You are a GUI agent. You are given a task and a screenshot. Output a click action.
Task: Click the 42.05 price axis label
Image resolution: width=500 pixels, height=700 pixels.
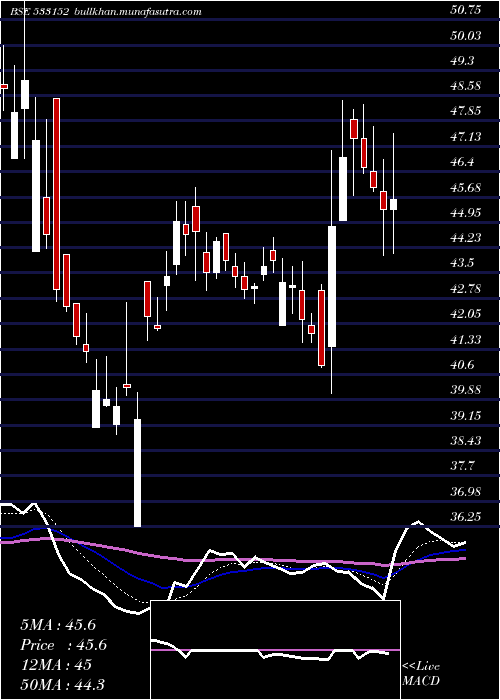466,314
